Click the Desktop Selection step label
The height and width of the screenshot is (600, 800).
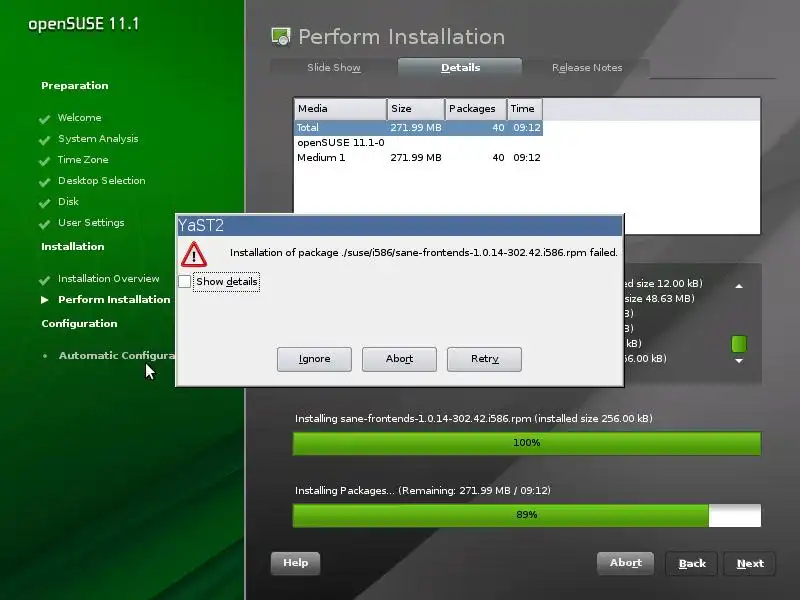coord(102,181)
